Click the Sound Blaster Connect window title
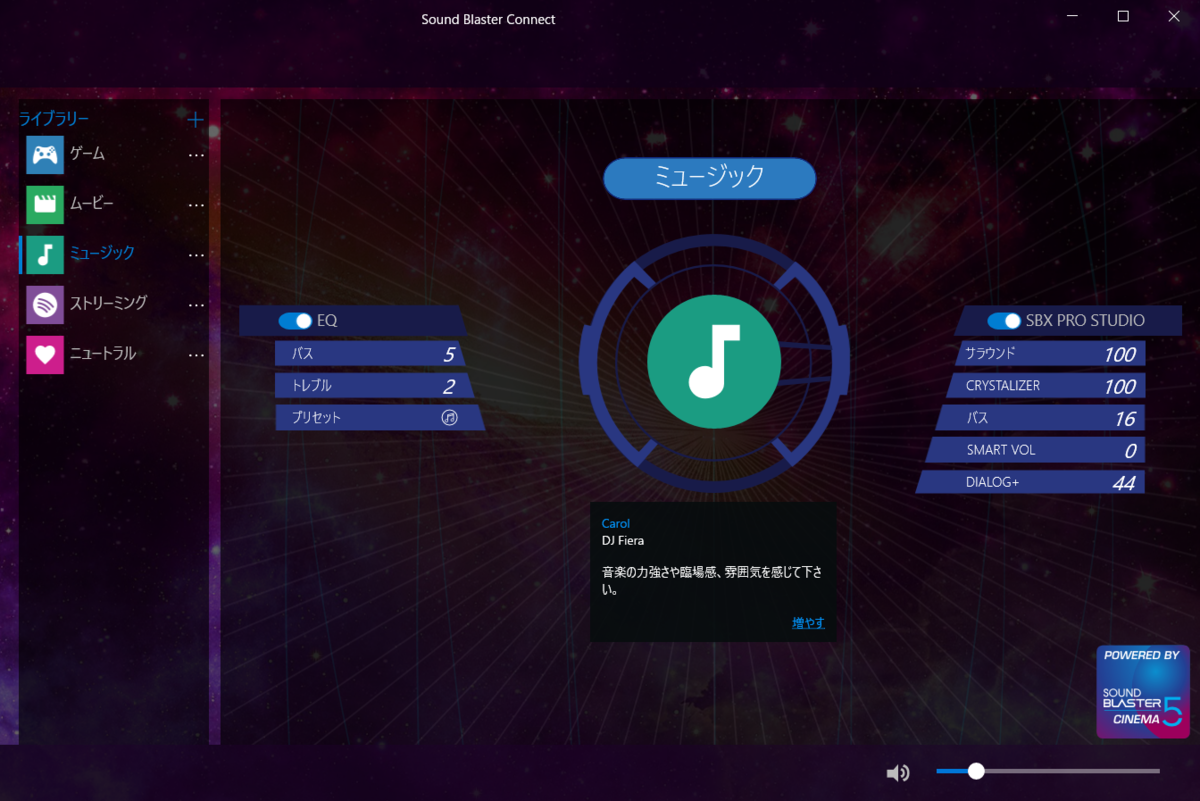Screen dimensions: 1200x801 (488, 19)
